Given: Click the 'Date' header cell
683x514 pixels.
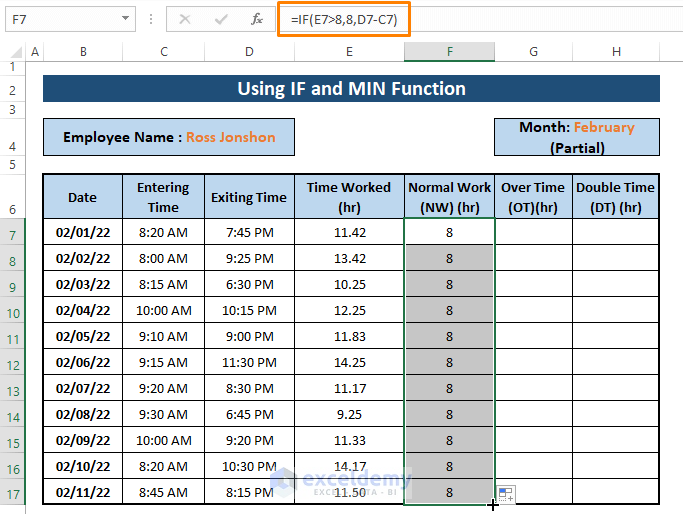Looking at the screenshot, I should [x=83, y=197].
